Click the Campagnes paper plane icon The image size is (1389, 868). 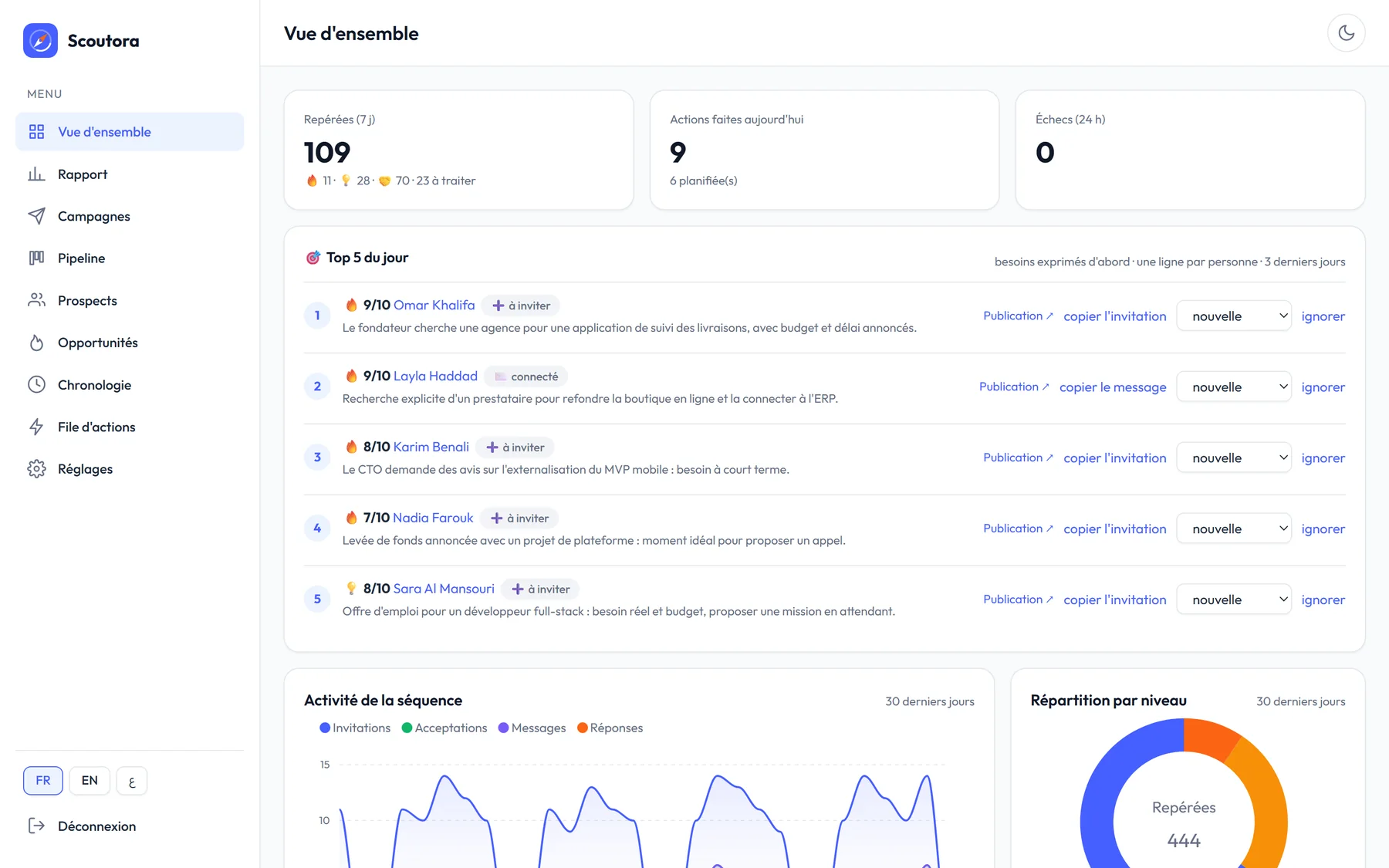(x=36, y=216)
